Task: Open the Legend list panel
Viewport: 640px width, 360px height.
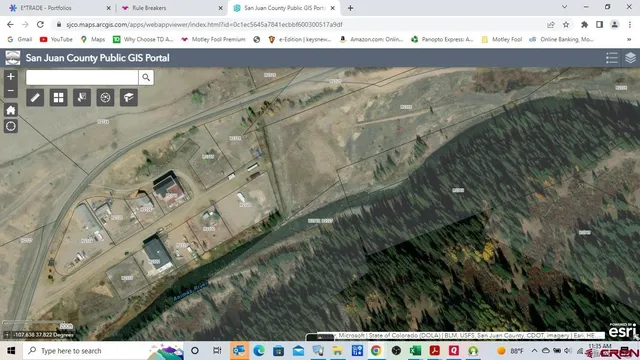Action: coord(611,58)
